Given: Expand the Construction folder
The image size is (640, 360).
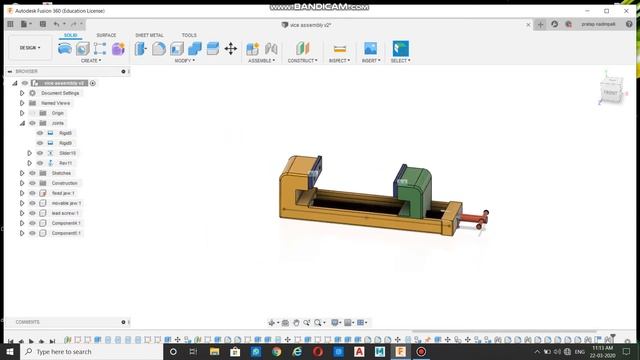Looking at the screenshot, I should click(22, 183).
